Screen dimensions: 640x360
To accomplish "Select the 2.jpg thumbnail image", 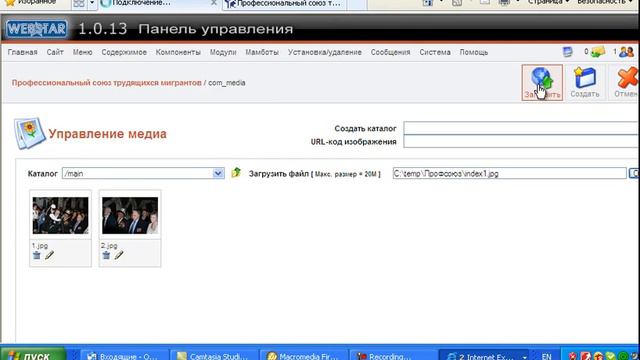I will pos(130,216).
